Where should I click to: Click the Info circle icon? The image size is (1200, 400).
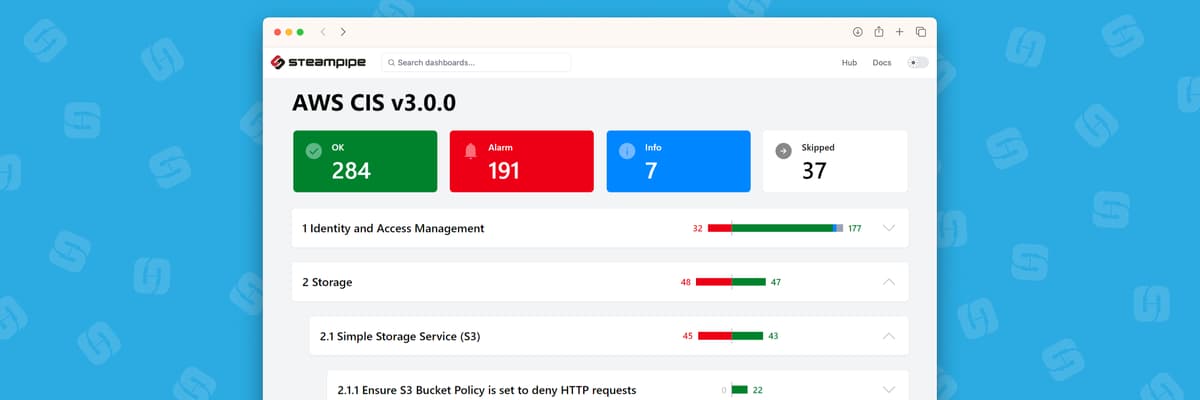click(x=627, y=151)
